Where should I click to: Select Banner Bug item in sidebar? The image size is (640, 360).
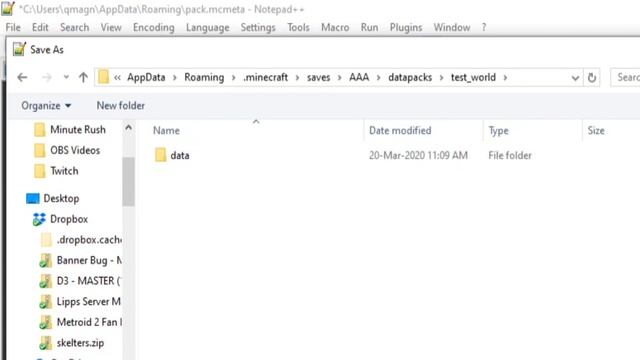coord(89,260)
